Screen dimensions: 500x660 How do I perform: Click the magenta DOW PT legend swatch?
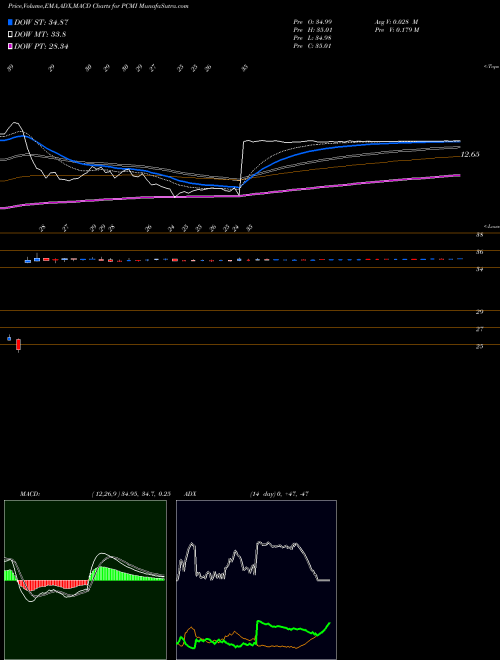pos(10,46)
